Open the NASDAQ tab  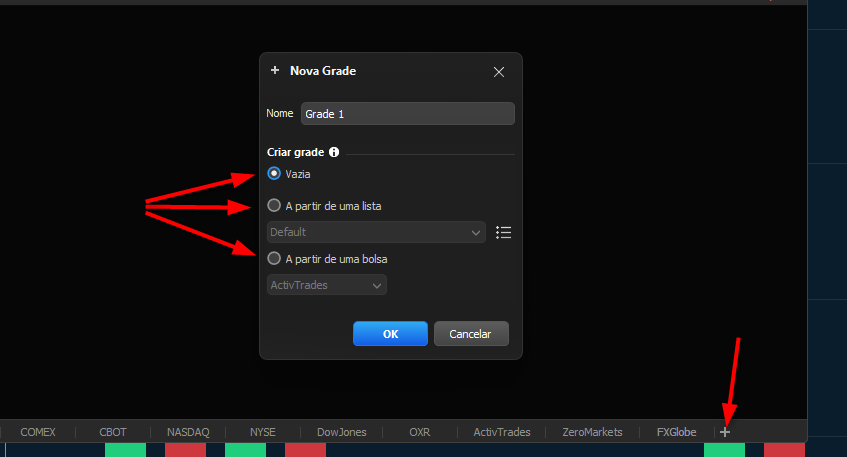(x=188, y=432)
